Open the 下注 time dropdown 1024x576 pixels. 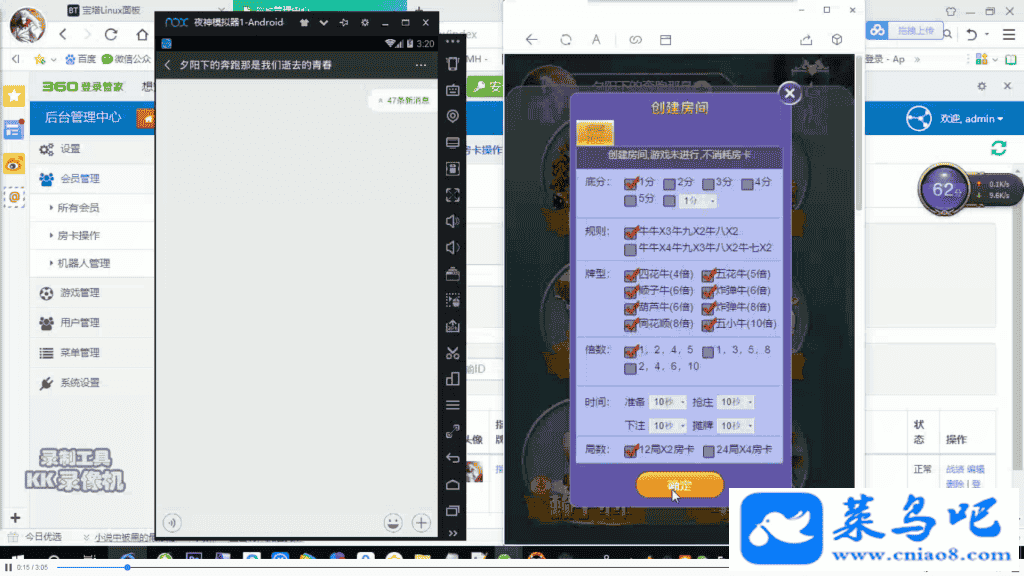point(667,426)
